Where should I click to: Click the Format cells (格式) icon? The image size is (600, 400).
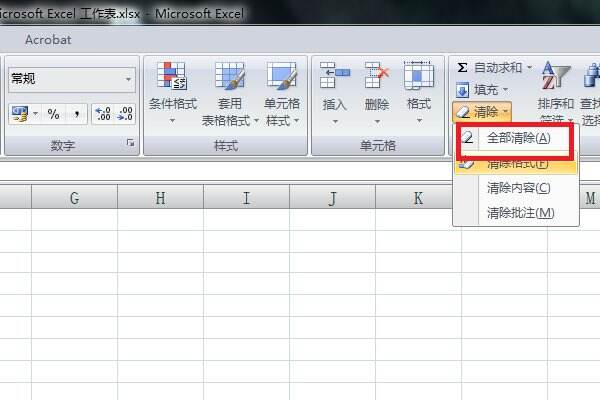(419, 76)
